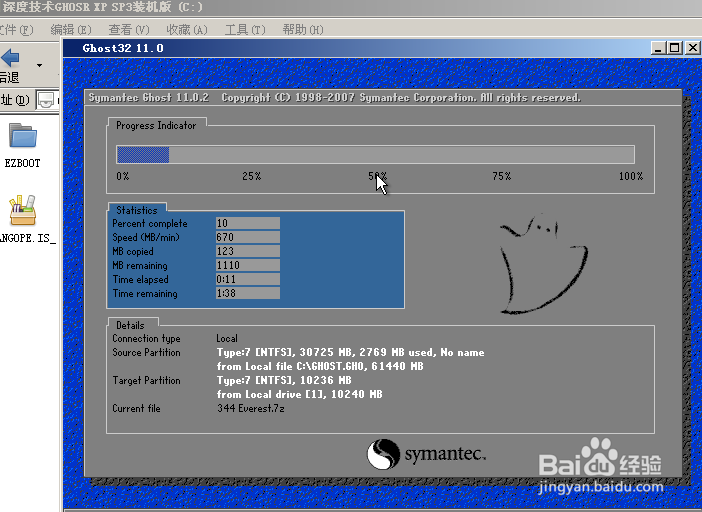Click the Statistics panel heading
Image resolution: width=702 pixels, height=512 pixels.
137,210
